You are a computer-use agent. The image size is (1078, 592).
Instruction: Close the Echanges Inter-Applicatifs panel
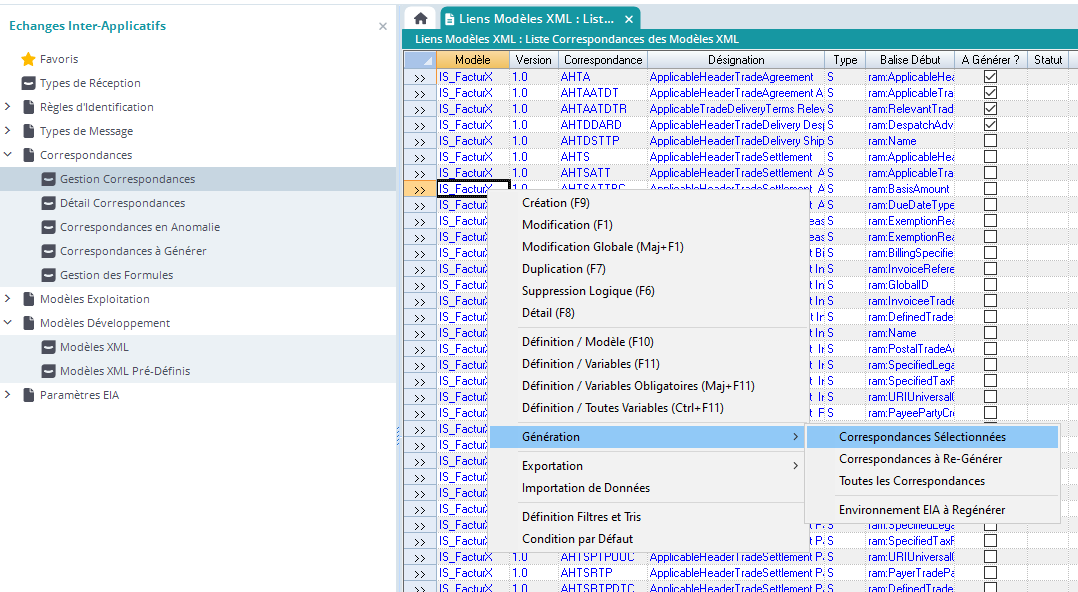(383, 26)
